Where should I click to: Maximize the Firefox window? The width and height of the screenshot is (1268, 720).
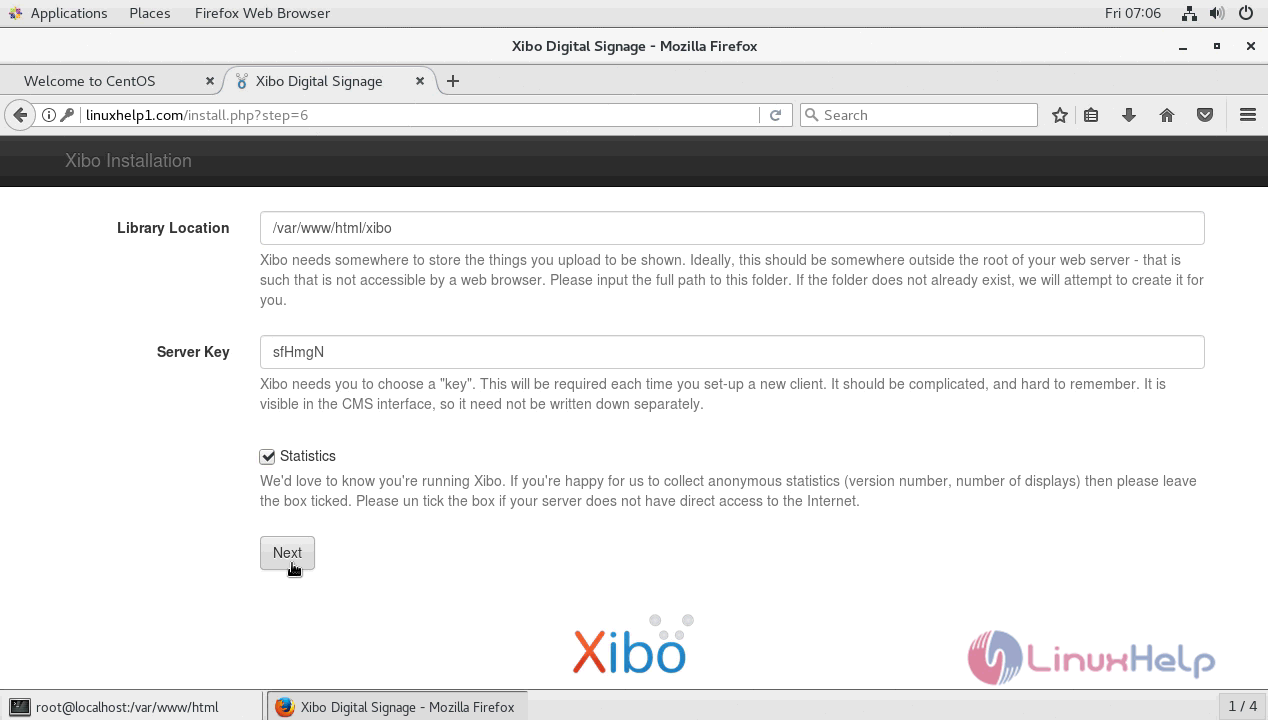click(x=1217, y=46)
